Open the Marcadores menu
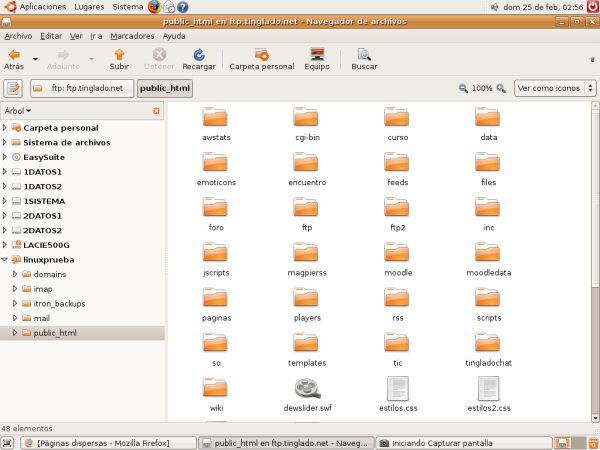Image resolution: width=600 pixels, height=450 pixels. (132, 36)
